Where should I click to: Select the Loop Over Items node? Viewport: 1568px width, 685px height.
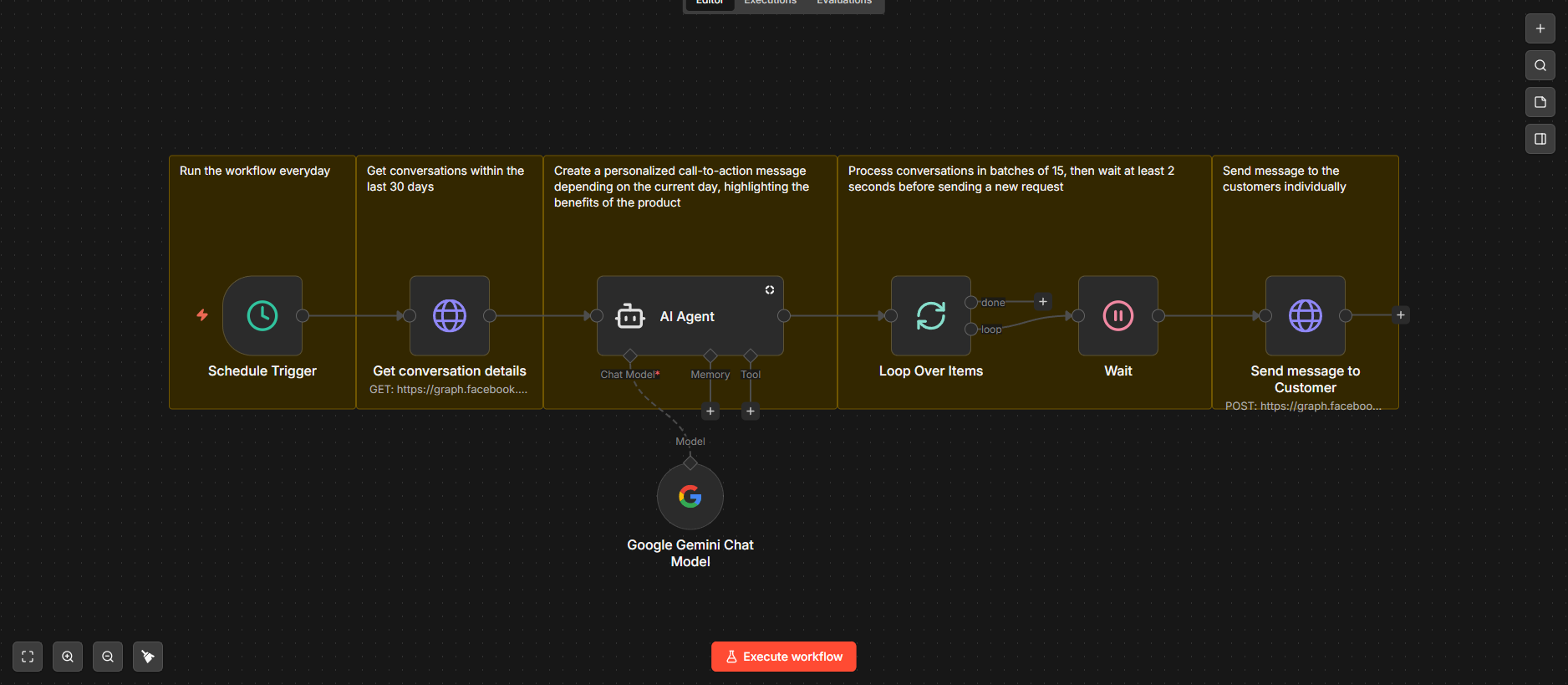click(931, 316)
